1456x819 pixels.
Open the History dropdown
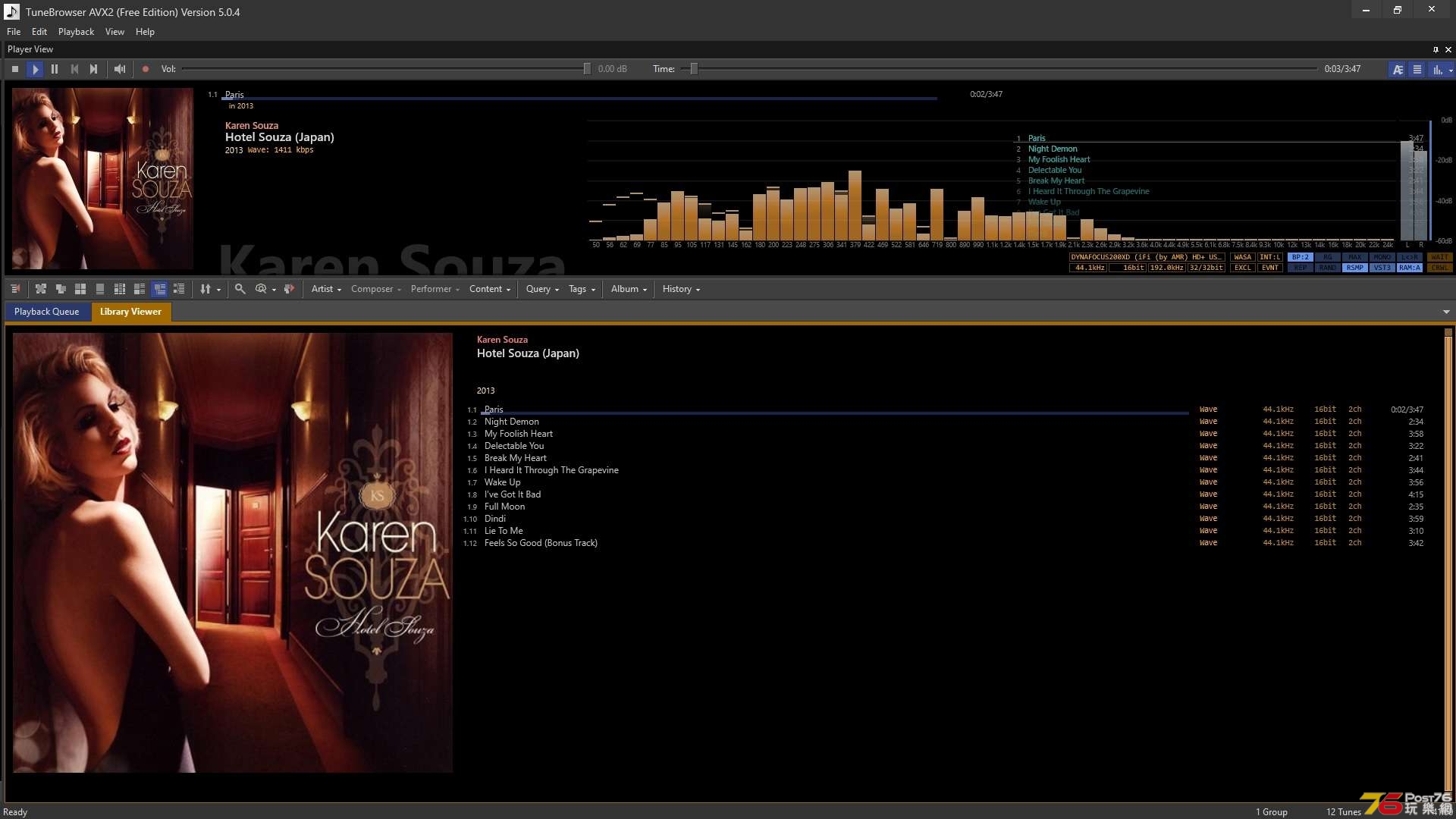pyautogui.click(x=681, y=289)
